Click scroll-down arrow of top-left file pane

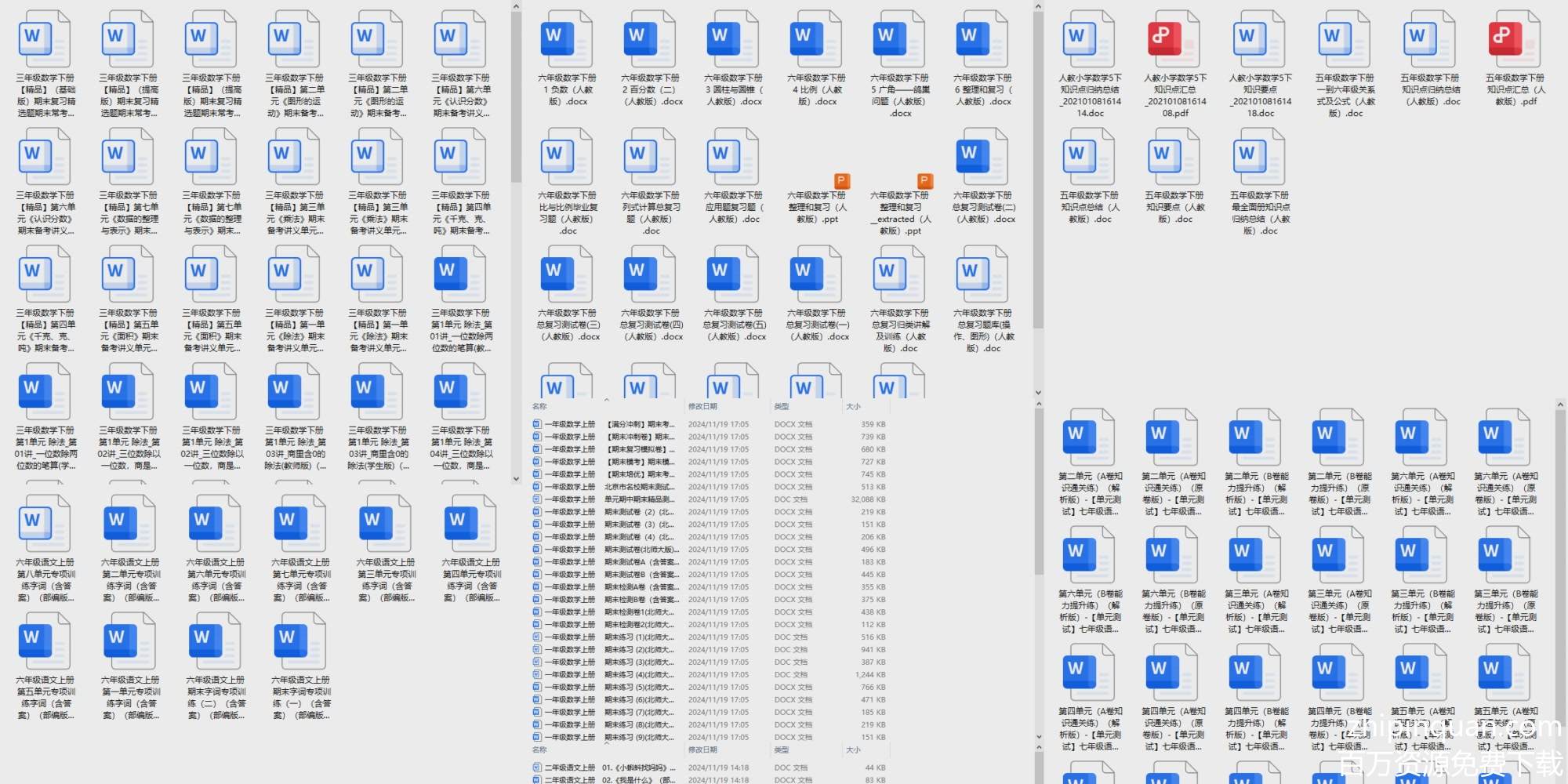[x=516, y=478]
